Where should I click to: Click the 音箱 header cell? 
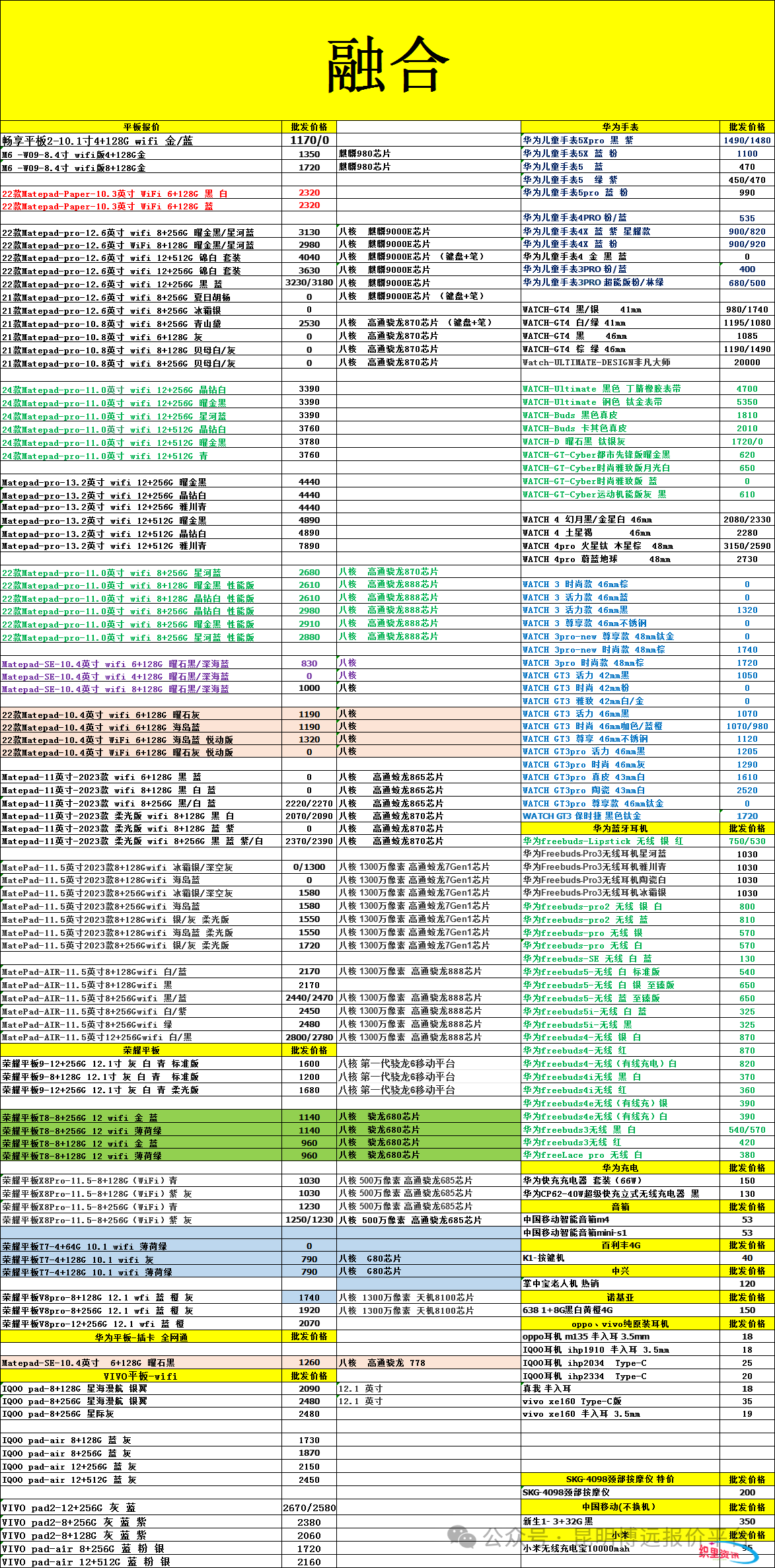tap(620, 1206)
